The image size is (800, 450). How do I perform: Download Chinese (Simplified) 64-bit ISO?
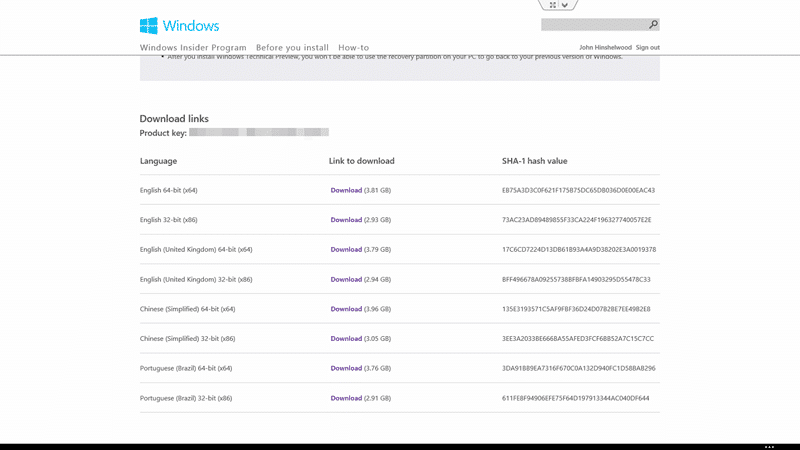(x=346, y=309)
